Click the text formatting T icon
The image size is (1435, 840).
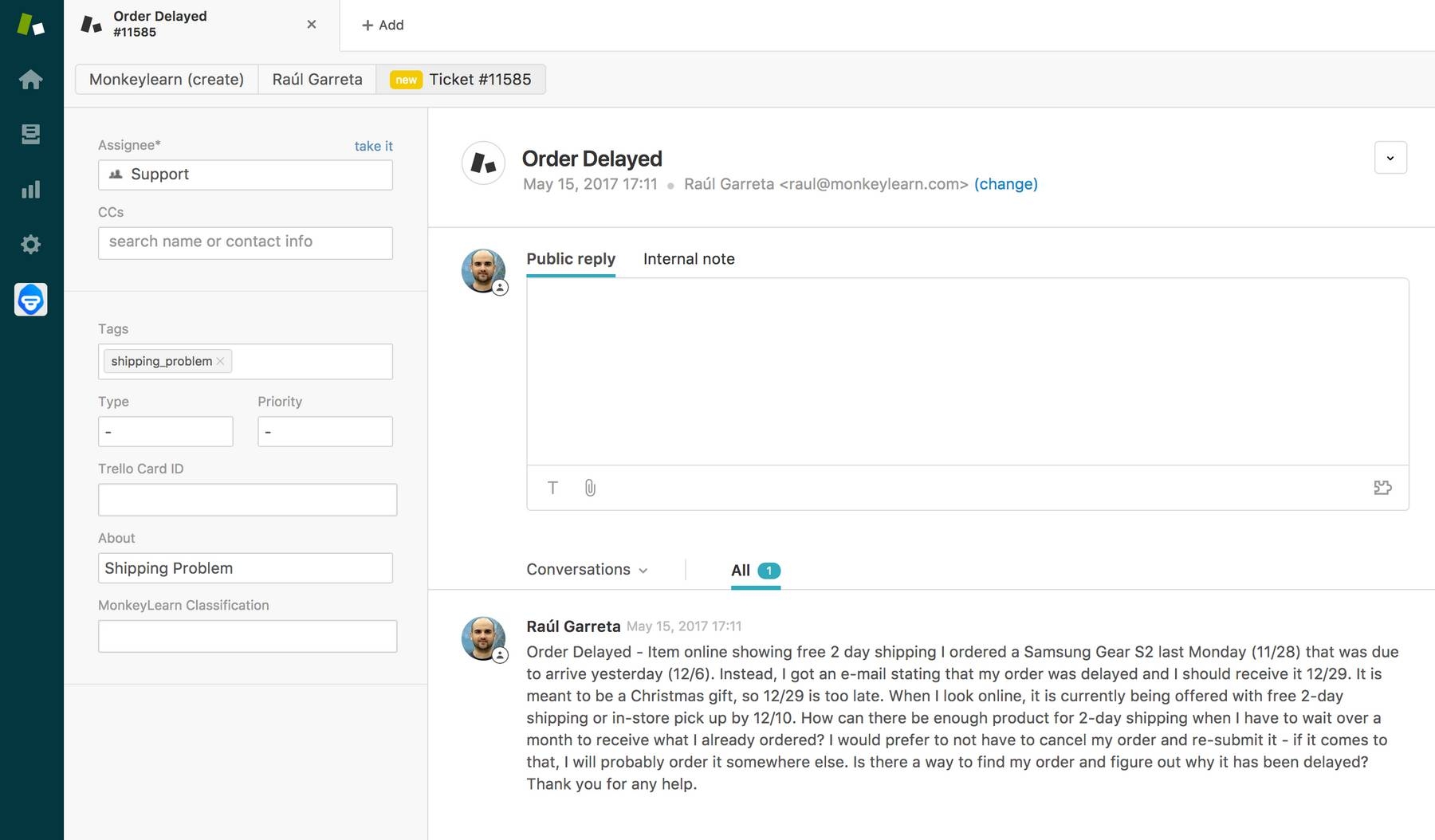point(552,488)
